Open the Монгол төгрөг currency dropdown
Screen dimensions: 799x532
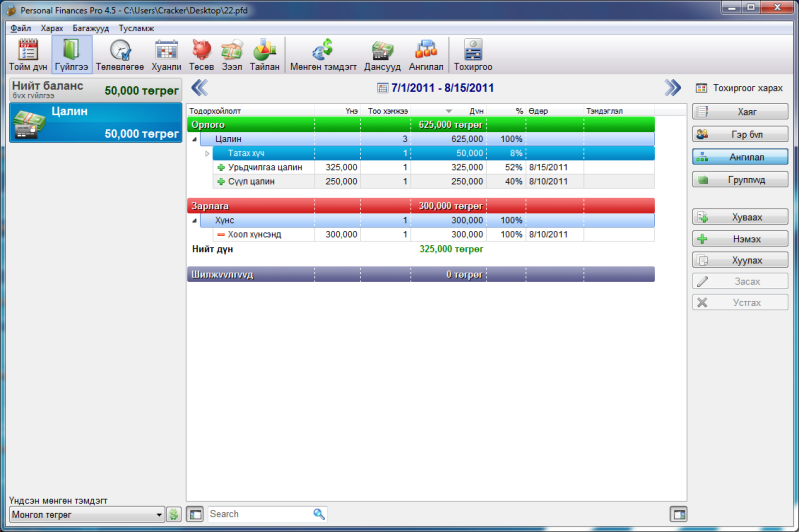pyautogui.click(x=85, y=514)
